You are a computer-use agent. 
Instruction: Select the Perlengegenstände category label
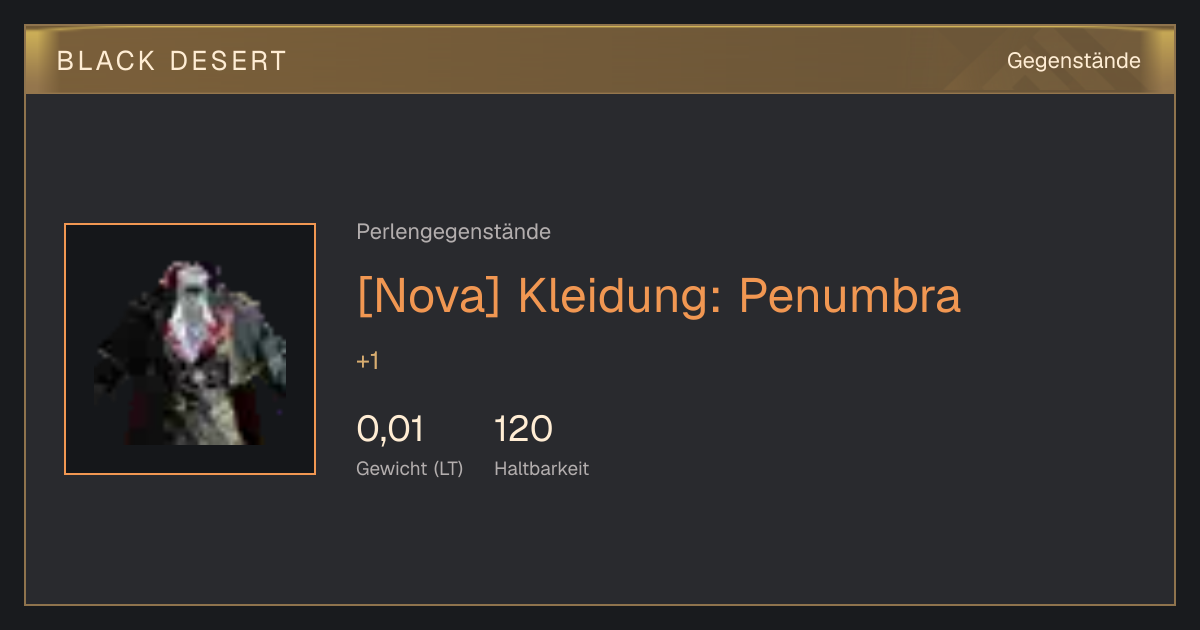[x=453, y=232]
